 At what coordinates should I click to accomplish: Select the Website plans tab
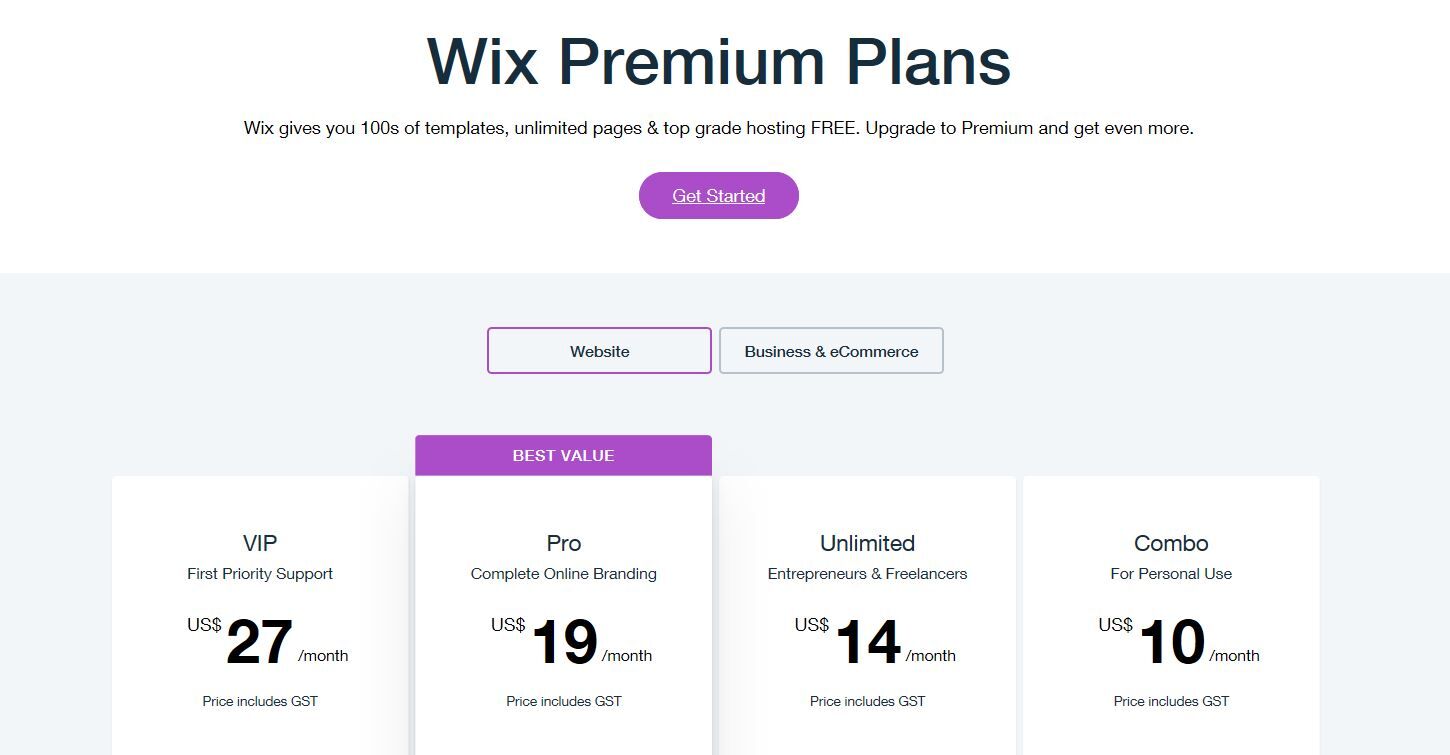click(599, 351)
